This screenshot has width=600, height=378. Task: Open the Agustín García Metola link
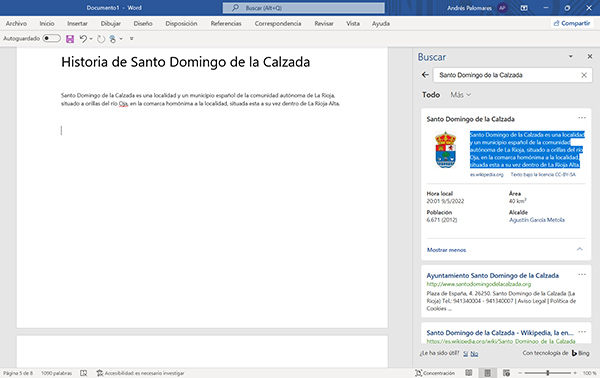[536, 220]
